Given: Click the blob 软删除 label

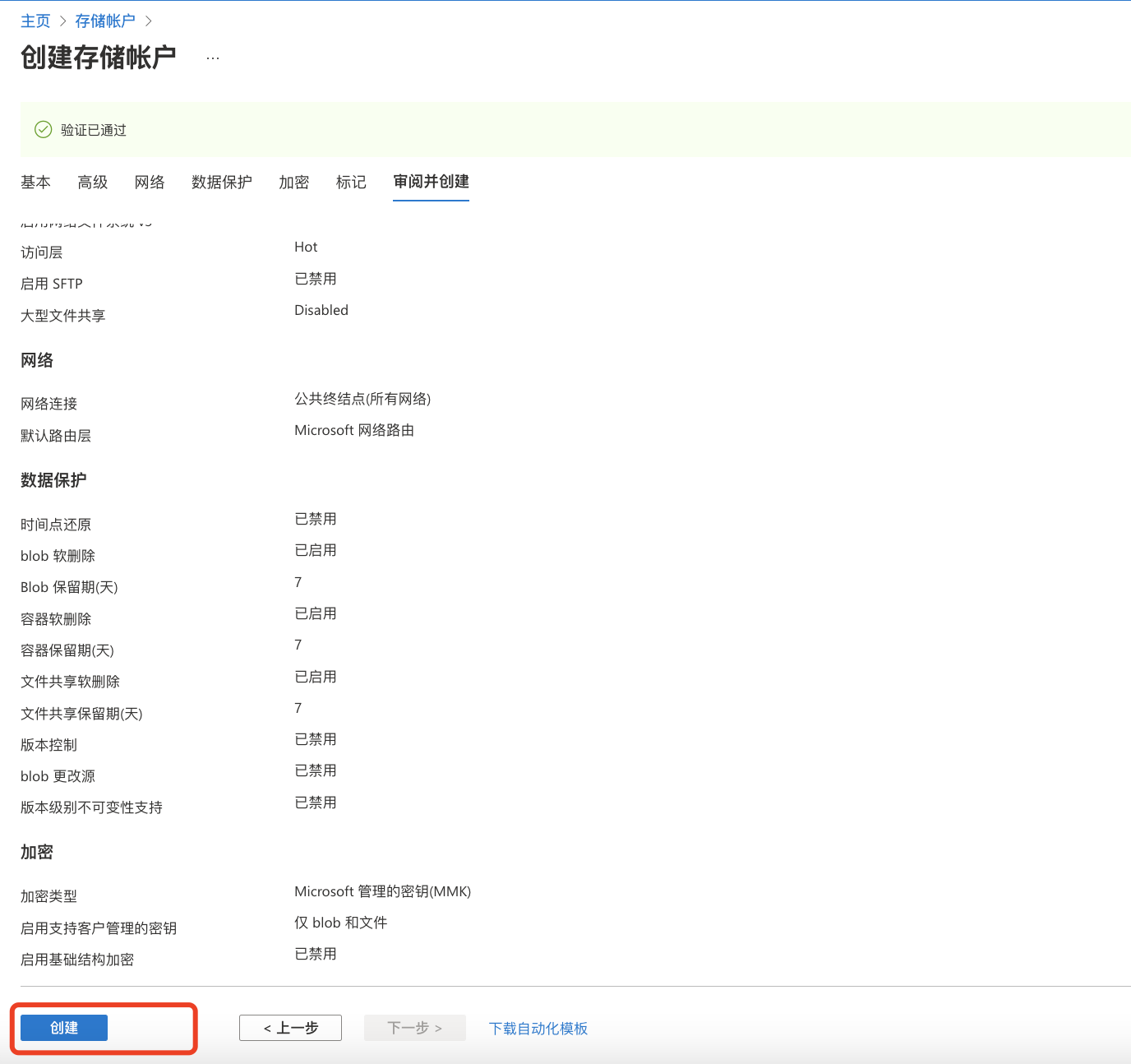Looking at the screenshot, I should (x=58, y=556).
